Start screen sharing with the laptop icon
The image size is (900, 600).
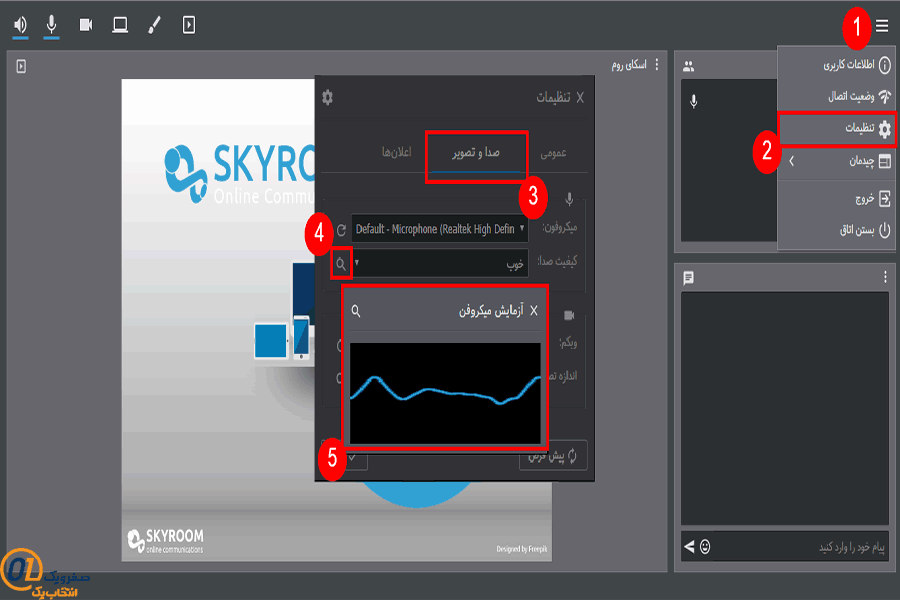[x=120, y=25]
